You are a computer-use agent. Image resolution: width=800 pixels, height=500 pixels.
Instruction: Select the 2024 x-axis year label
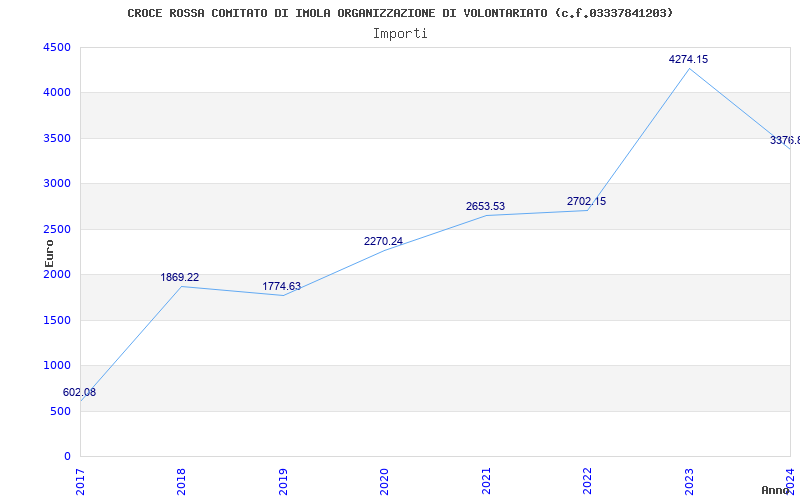tap(790, 482)
